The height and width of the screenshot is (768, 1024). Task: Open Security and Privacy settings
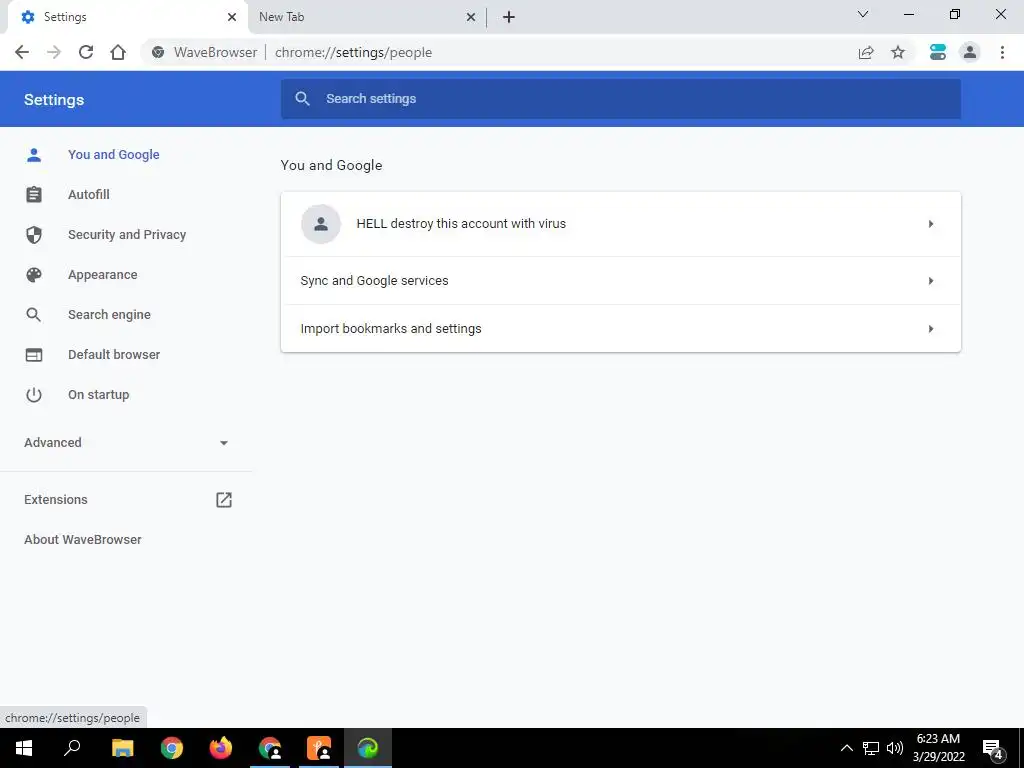[127, 234]
